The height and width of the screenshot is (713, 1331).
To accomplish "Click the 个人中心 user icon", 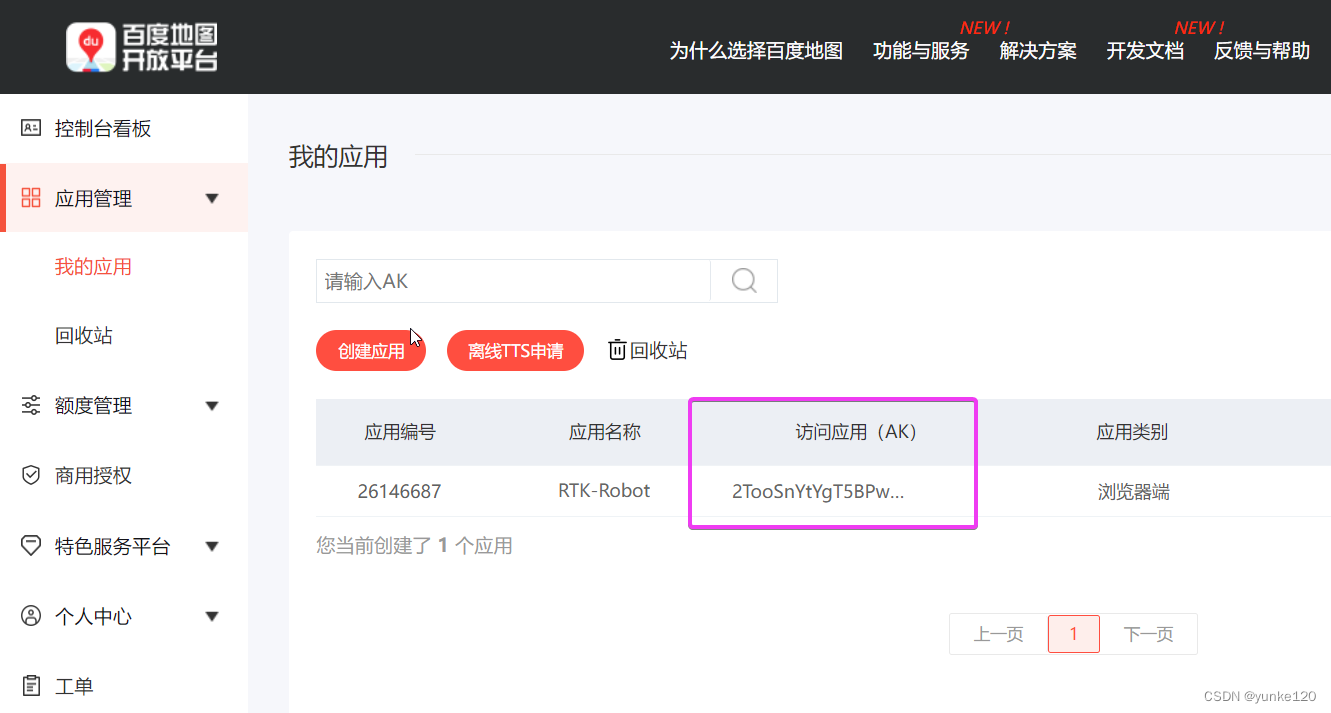I will [31, 616].
